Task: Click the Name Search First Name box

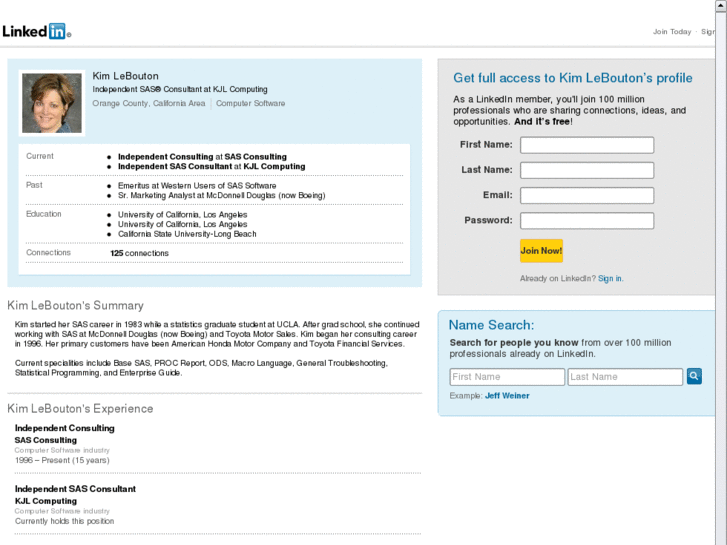Action: coord(507,377)
